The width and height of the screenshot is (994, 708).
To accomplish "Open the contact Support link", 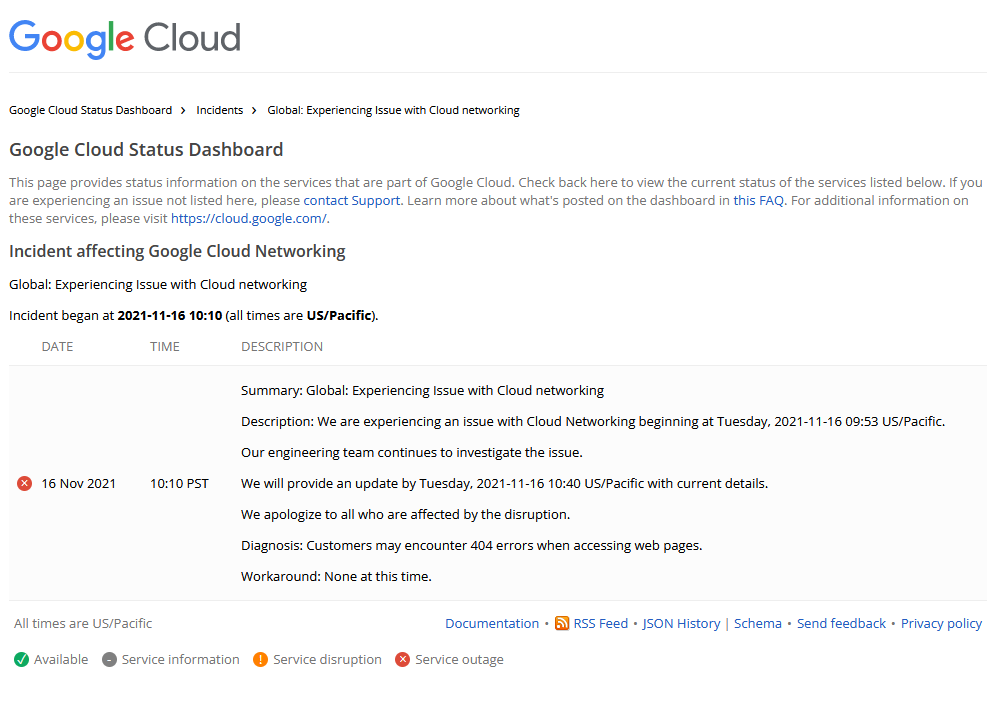I will 352,200.
